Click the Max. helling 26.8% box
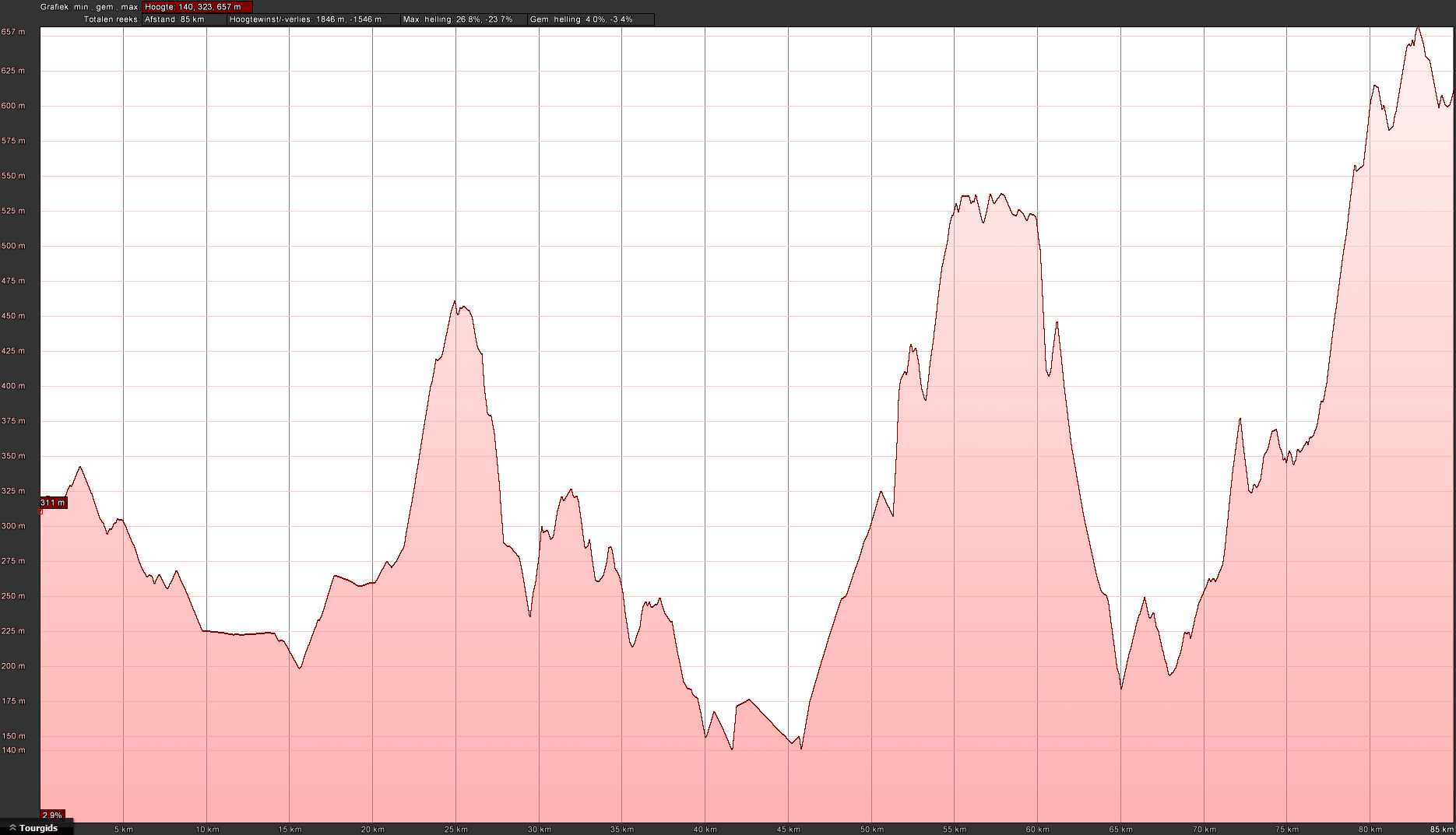1456x835 pixels. pyautogui.click(x=463, y=19)
